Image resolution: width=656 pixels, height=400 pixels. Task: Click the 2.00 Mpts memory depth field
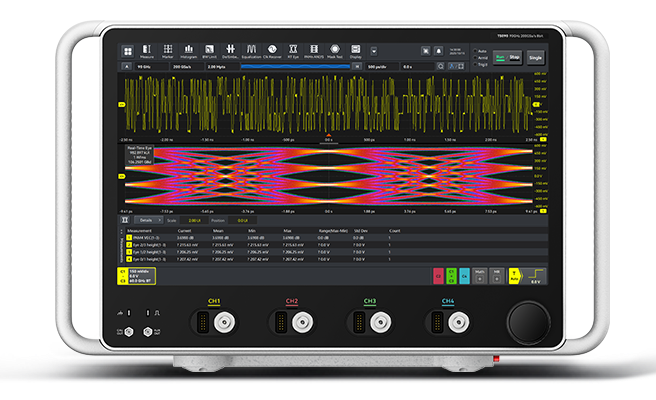(222, 67)
